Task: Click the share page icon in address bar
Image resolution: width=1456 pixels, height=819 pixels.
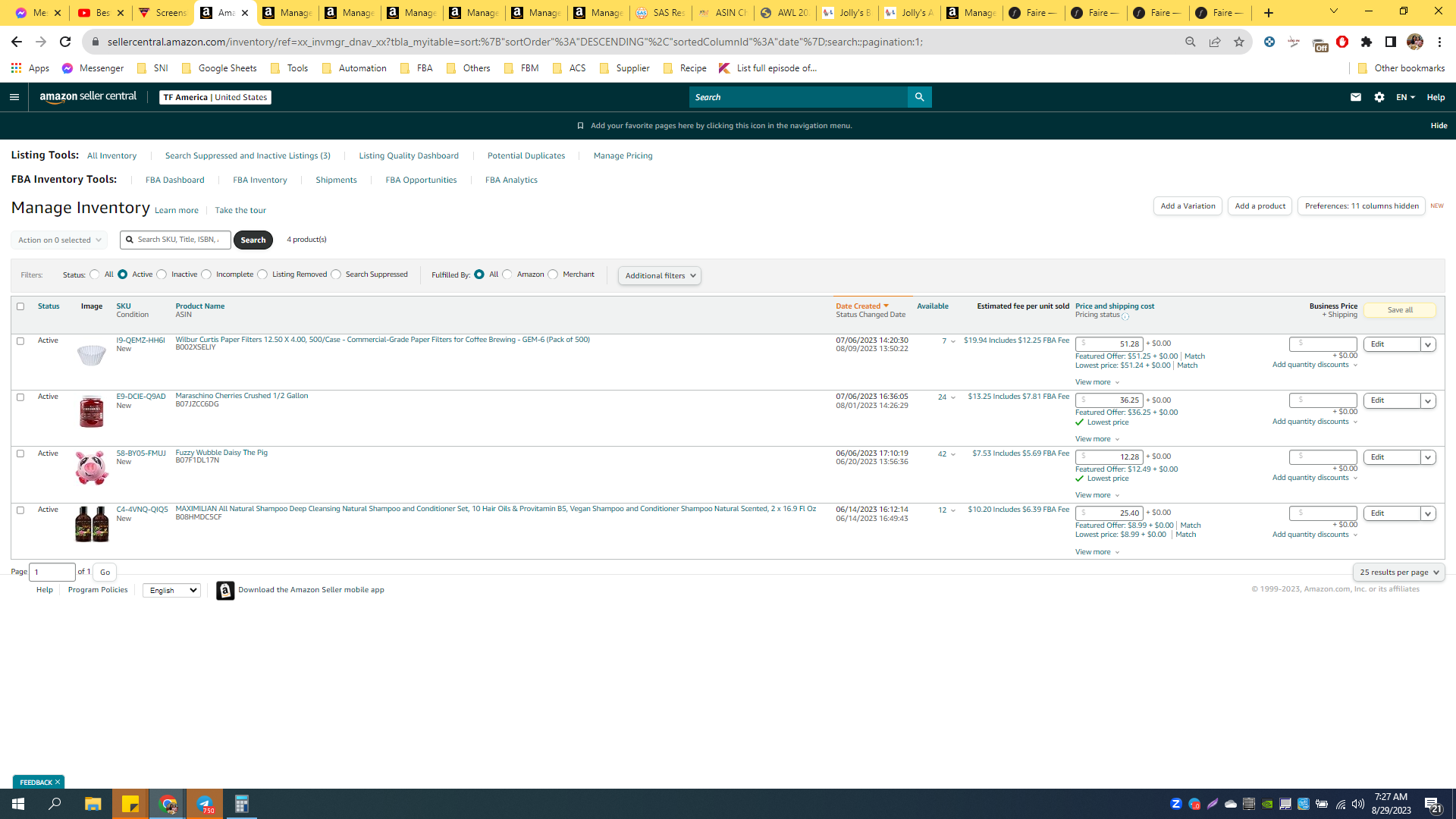Action: coord(1215,42)
